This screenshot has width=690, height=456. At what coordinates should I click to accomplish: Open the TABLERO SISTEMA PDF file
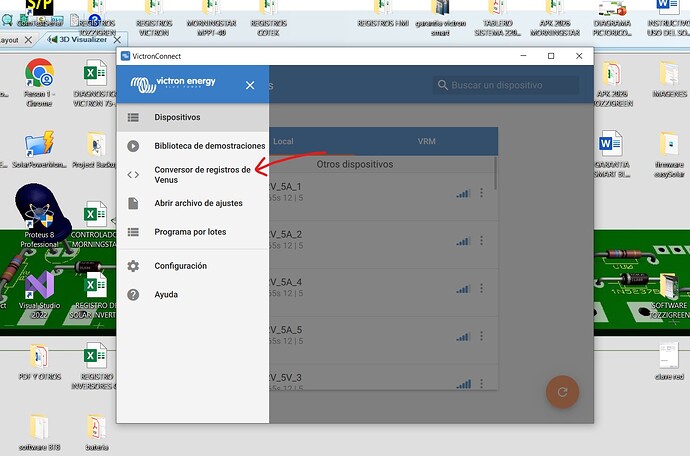(x=498, y=18)
